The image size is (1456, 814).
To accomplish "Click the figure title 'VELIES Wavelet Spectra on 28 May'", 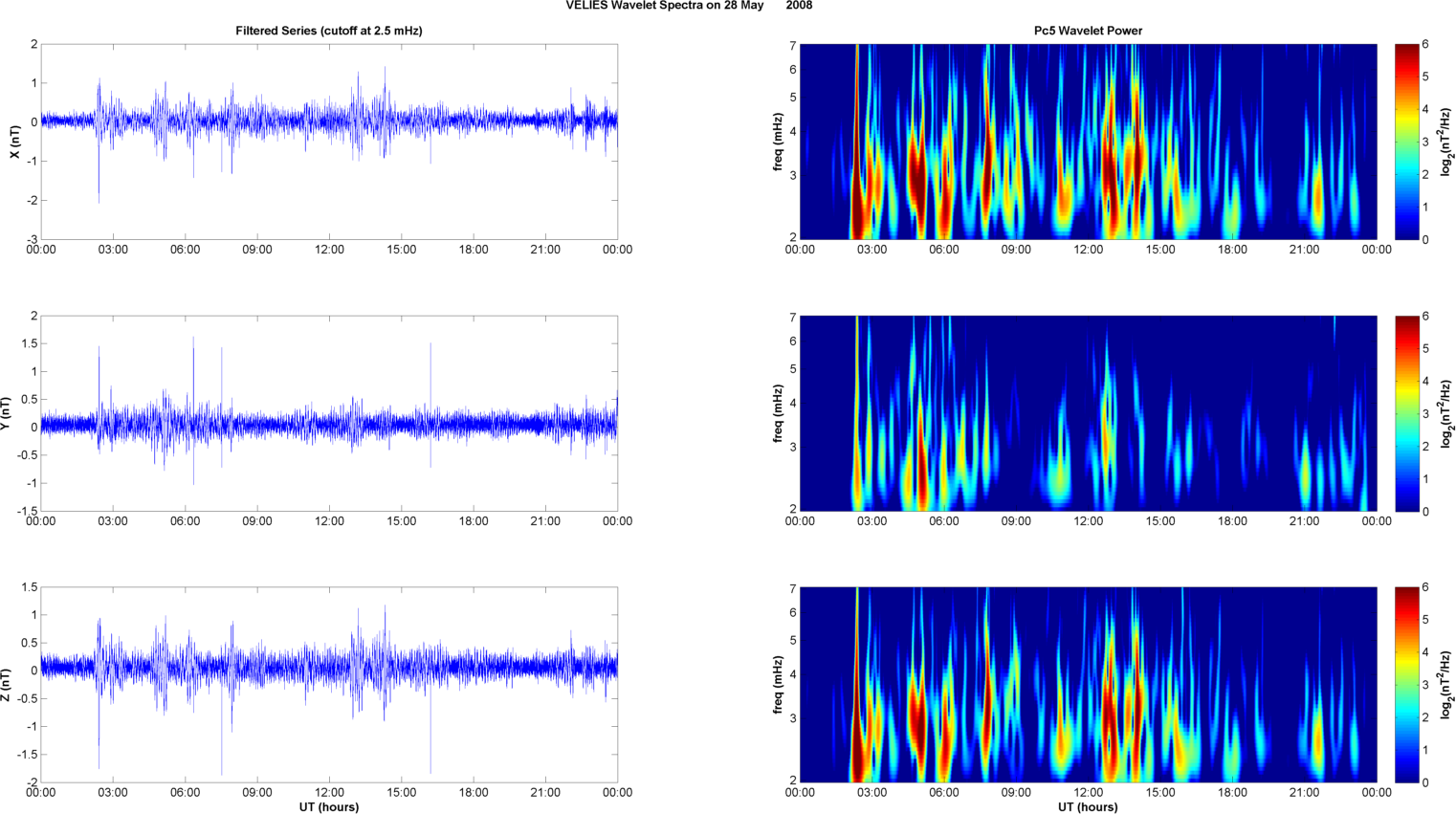I will pos(664,6).
